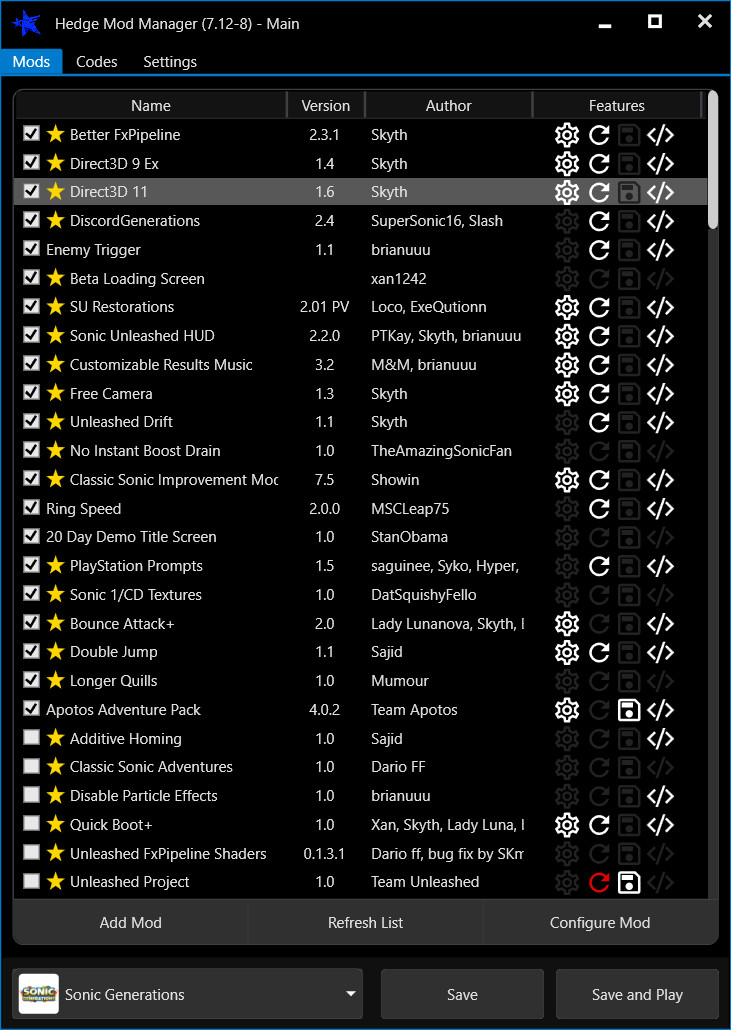Enable the Disable Particle Effects mod checkbox
Viewport: 731px width, 1030px height.
pos(31,796)
